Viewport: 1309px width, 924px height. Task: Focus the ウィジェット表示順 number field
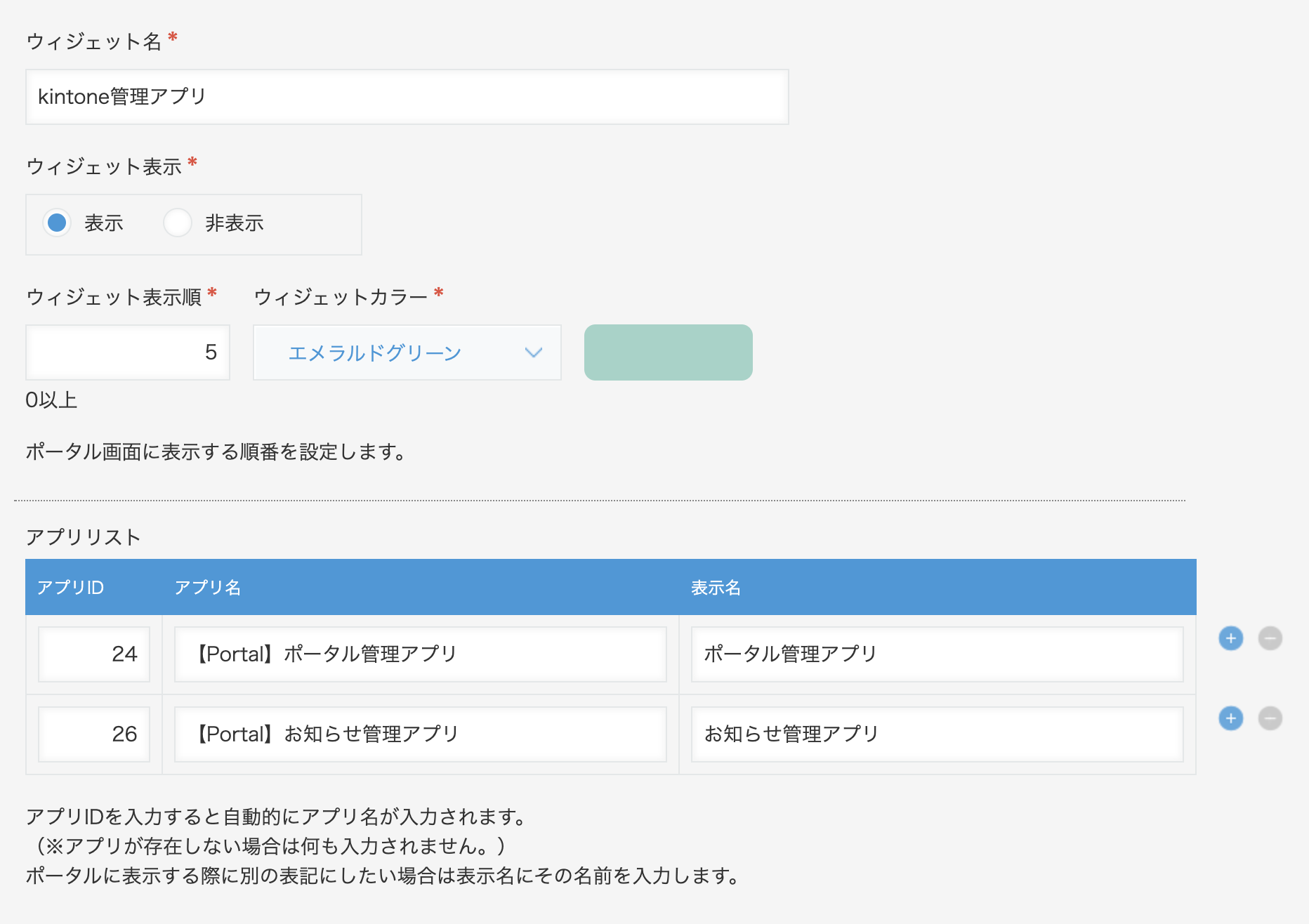tap(128, 352)
